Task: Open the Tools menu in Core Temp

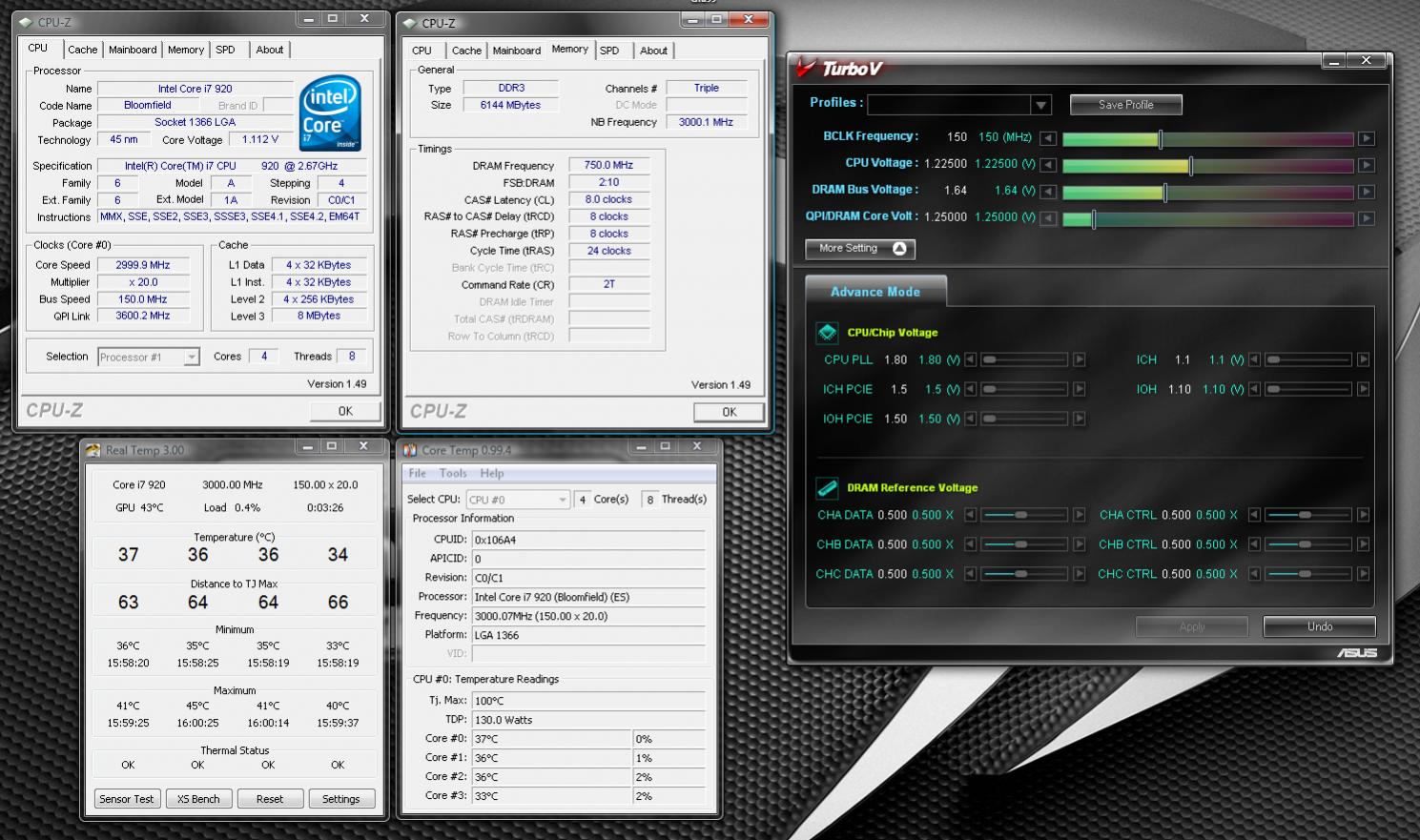Action: pos(453,473)
